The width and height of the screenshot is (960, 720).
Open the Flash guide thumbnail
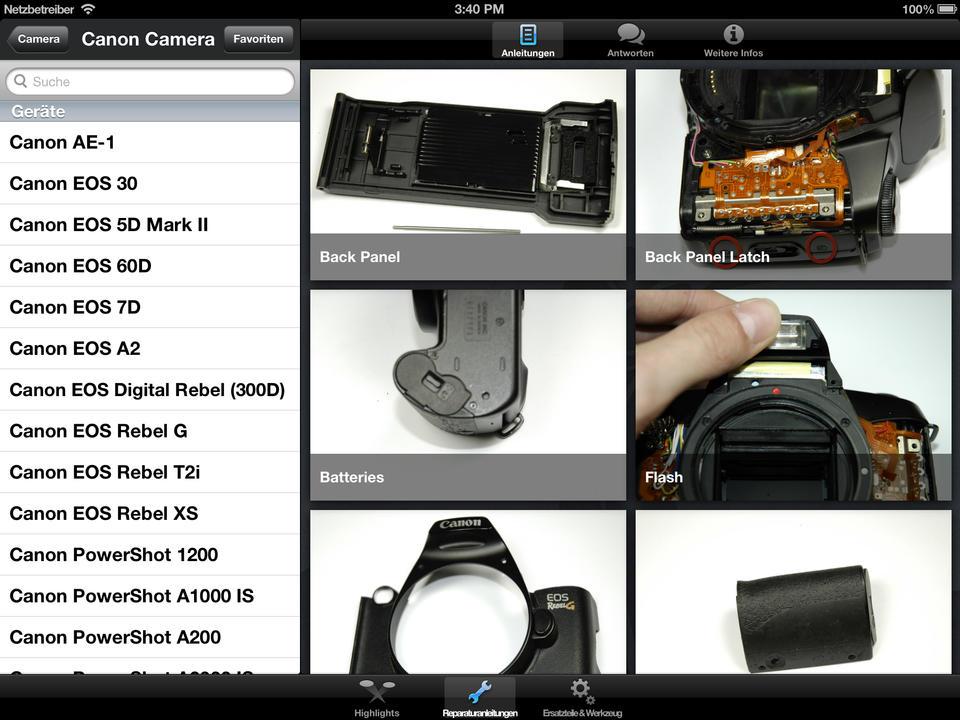pyautogui.click(x=793, y=395)
